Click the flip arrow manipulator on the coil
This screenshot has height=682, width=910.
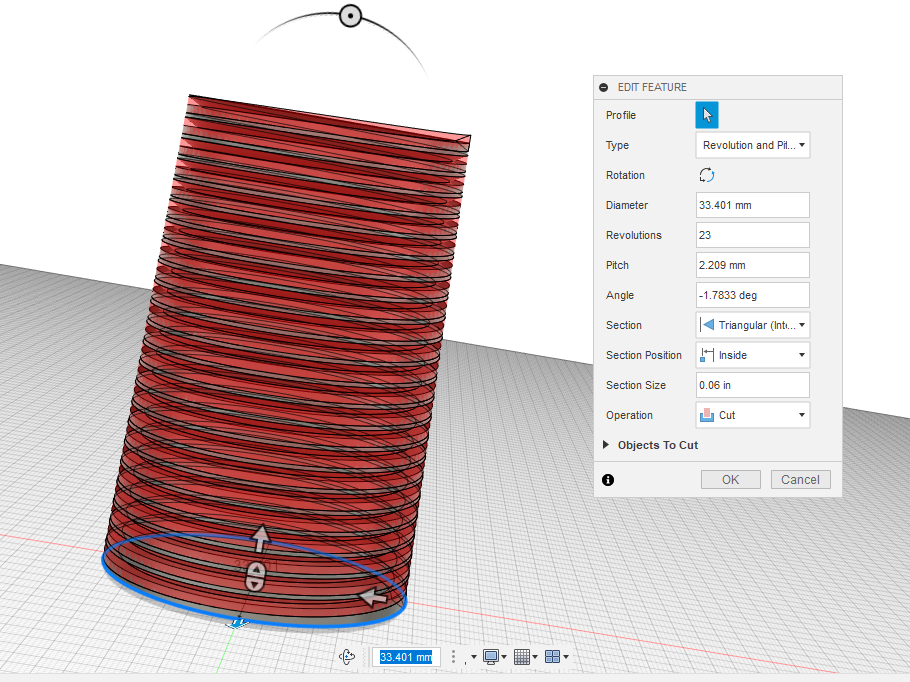point(374,597)
